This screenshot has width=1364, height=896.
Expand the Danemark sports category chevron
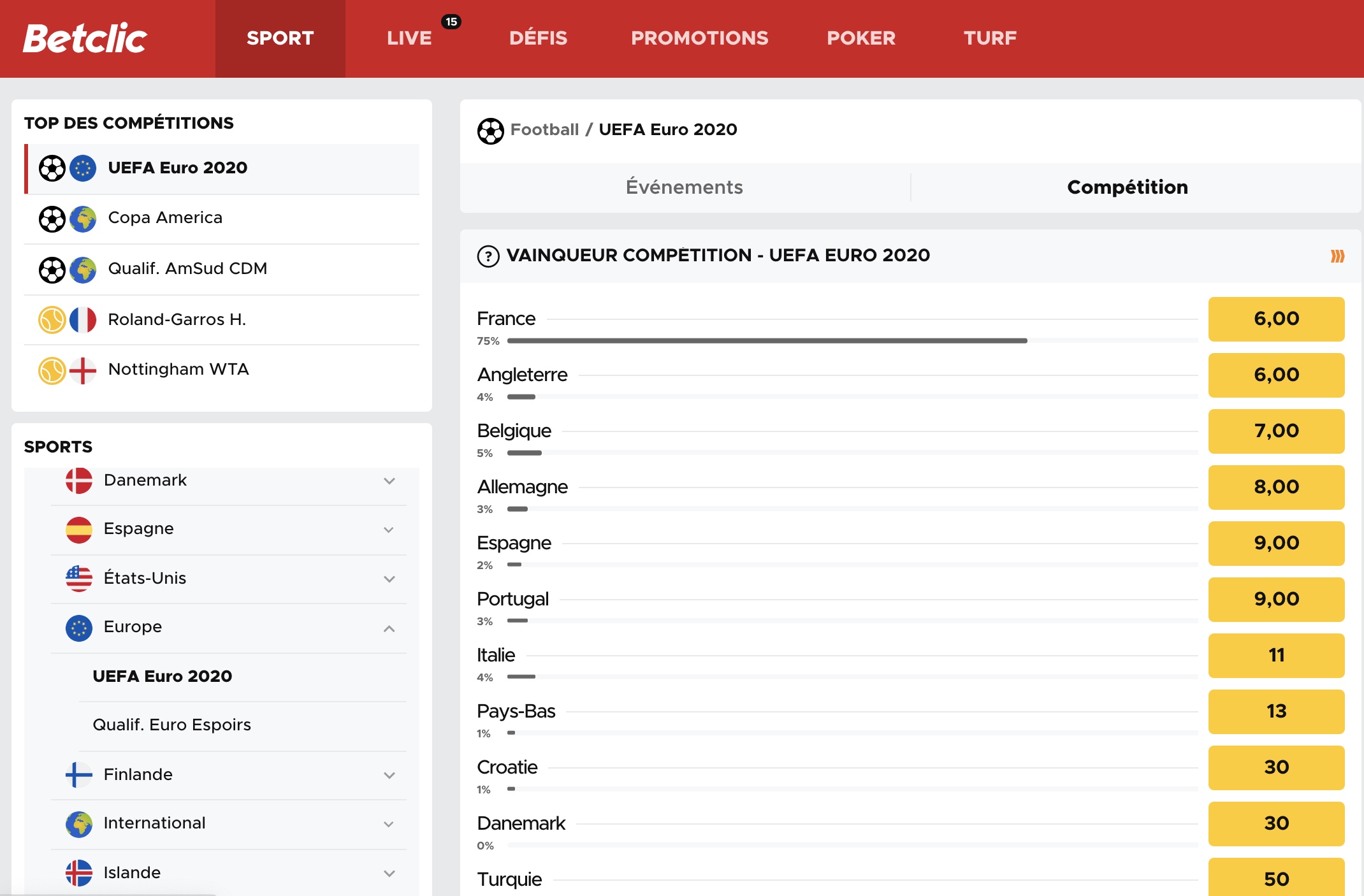click(389, 481)
